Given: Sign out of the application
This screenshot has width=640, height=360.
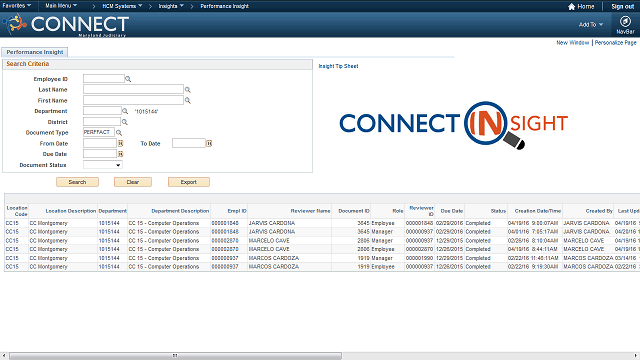Looking at the screenshot, I should coord(622,6).
